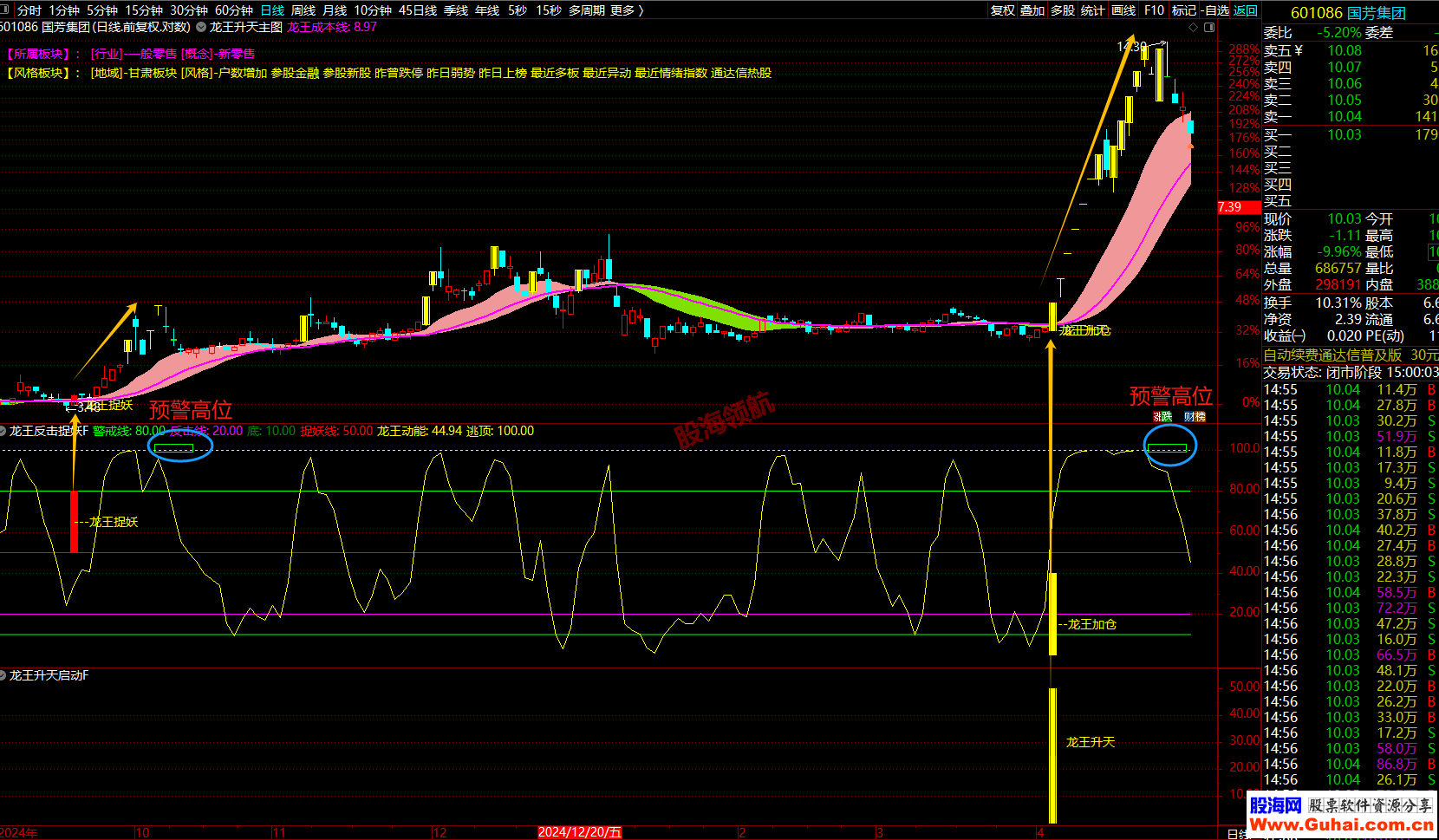Screen dimensions: 1439x840
Task: Click the 涨幅 -9.96% value
Action: click(1339, 251)
